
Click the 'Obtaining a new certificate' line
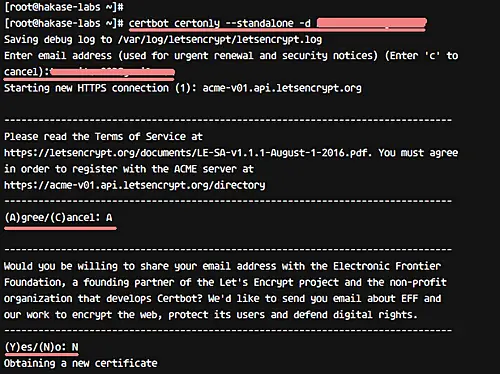81,363
